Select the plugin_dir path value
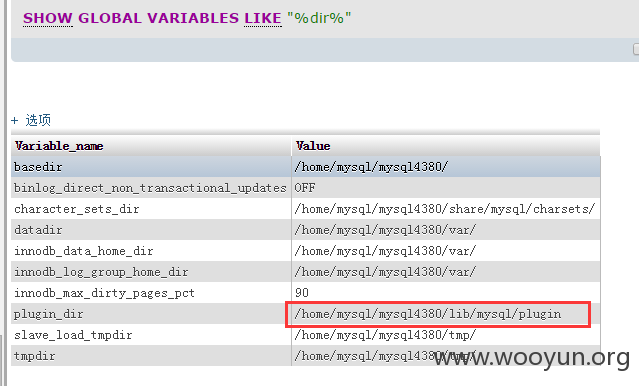The height and width of the screenshot is (386, 639). pos(428,314)
